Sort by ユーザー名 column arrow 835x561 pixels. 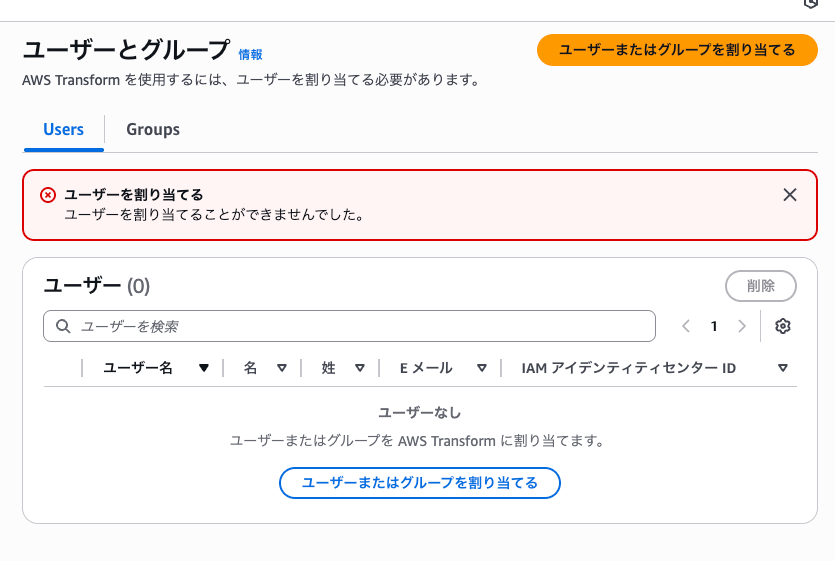pos(203,368)
